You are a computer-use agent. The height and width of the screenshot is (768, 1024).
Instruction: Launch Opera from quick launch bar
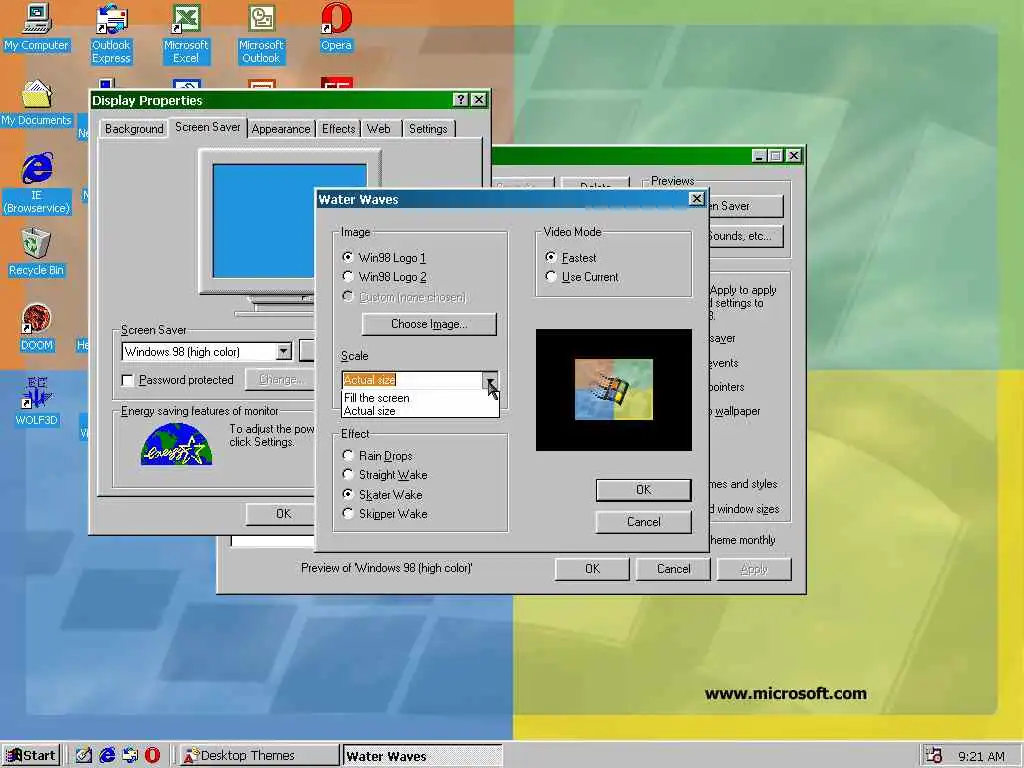152,756
